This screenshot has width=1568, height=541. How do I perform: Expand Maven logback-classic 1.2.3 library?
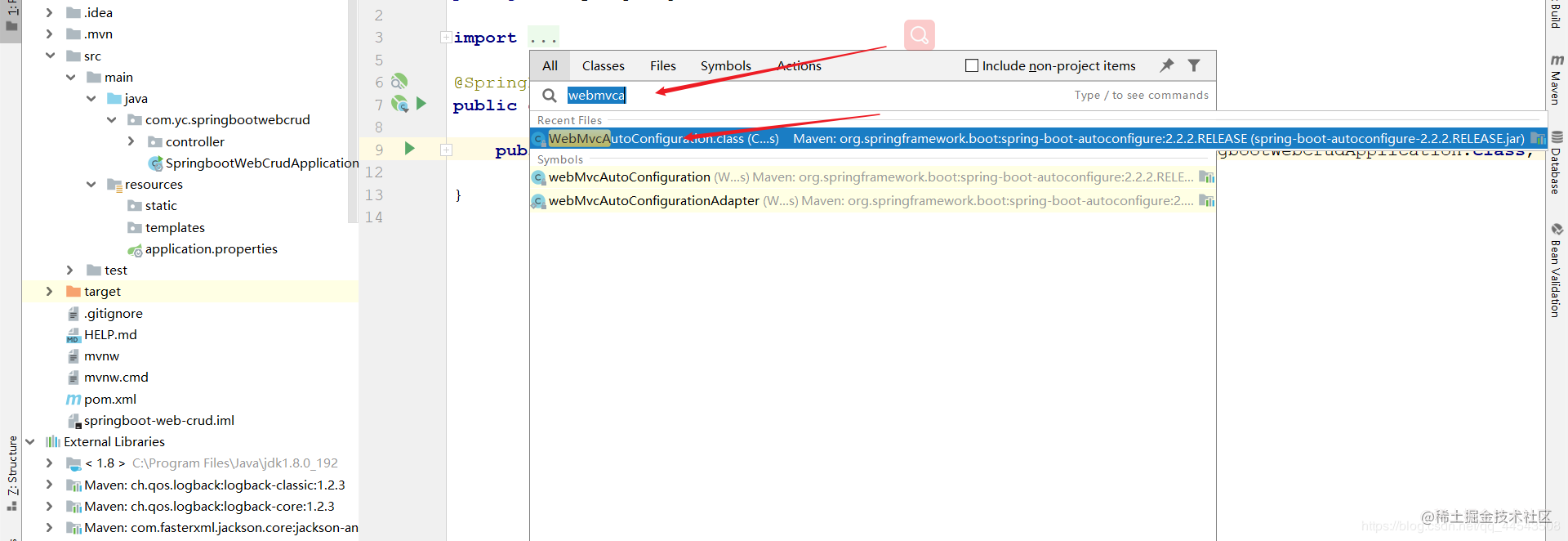click(49, 485)
